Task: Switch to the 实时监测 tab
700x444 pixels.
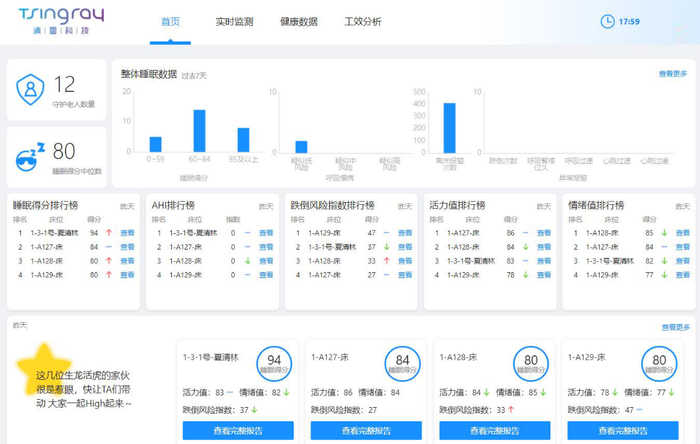Action: point(234,21)
